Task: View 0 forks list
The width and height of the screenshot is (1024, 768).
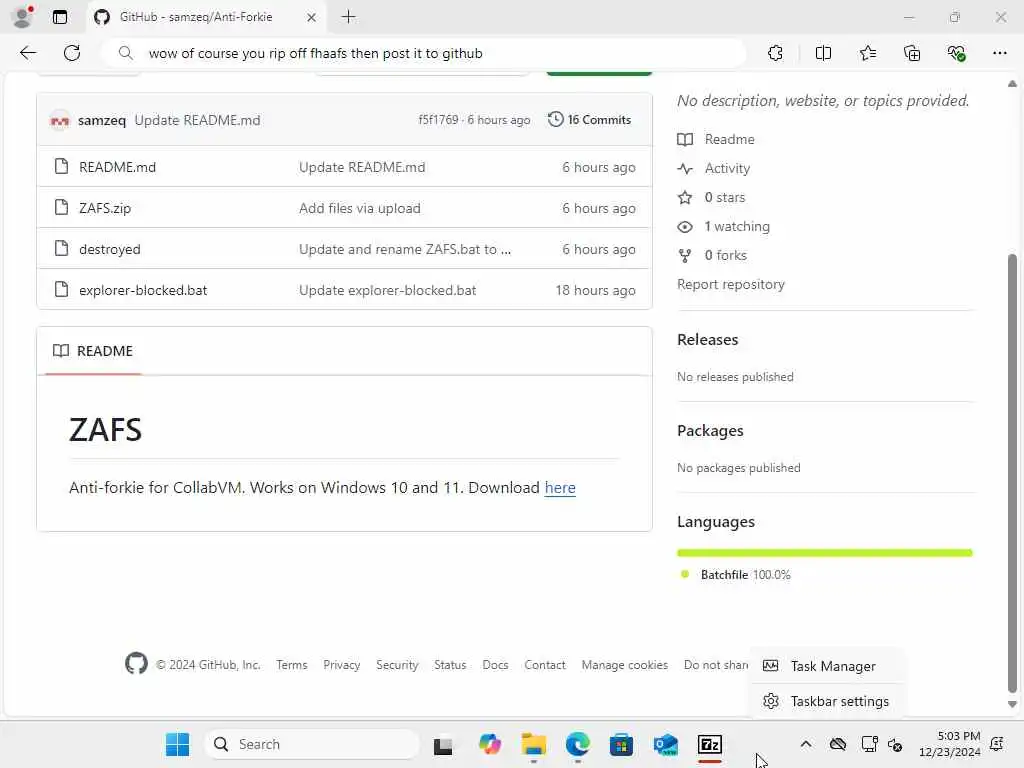Action: pyautogui.click(x=712, y=255)
